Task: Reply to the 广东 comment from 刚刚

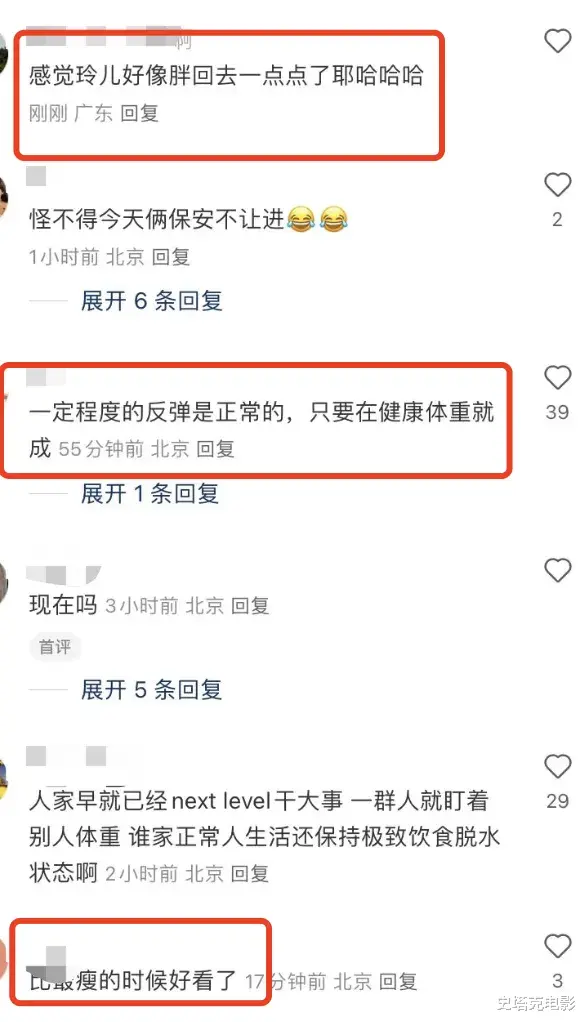Action: [x=139, y=113]
